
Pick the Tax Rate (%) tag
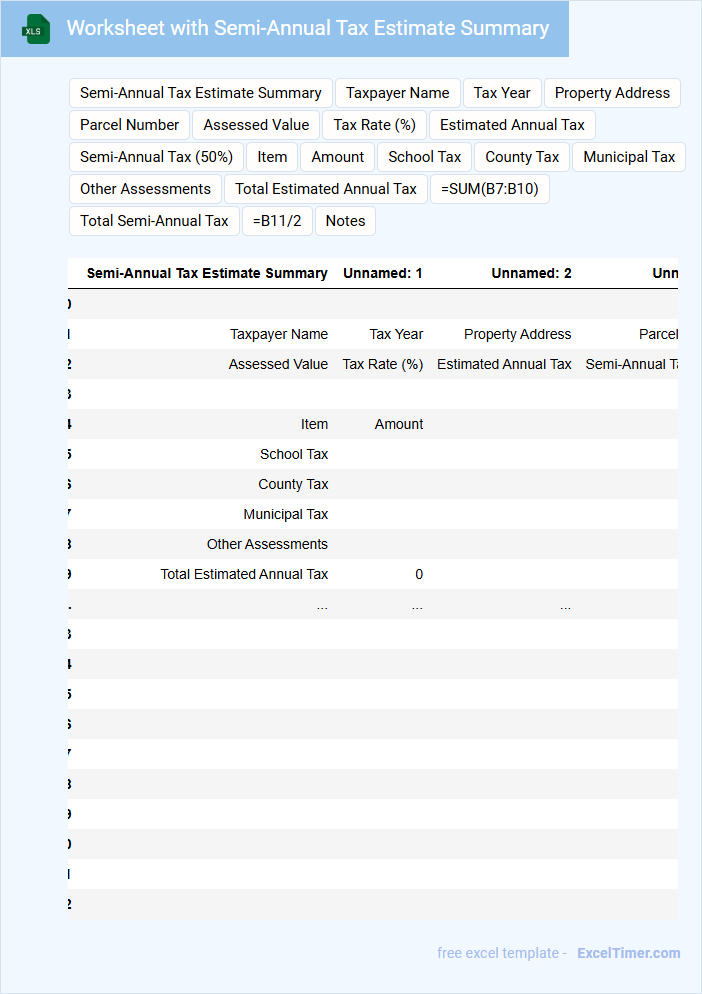click(x=375, y=125)
